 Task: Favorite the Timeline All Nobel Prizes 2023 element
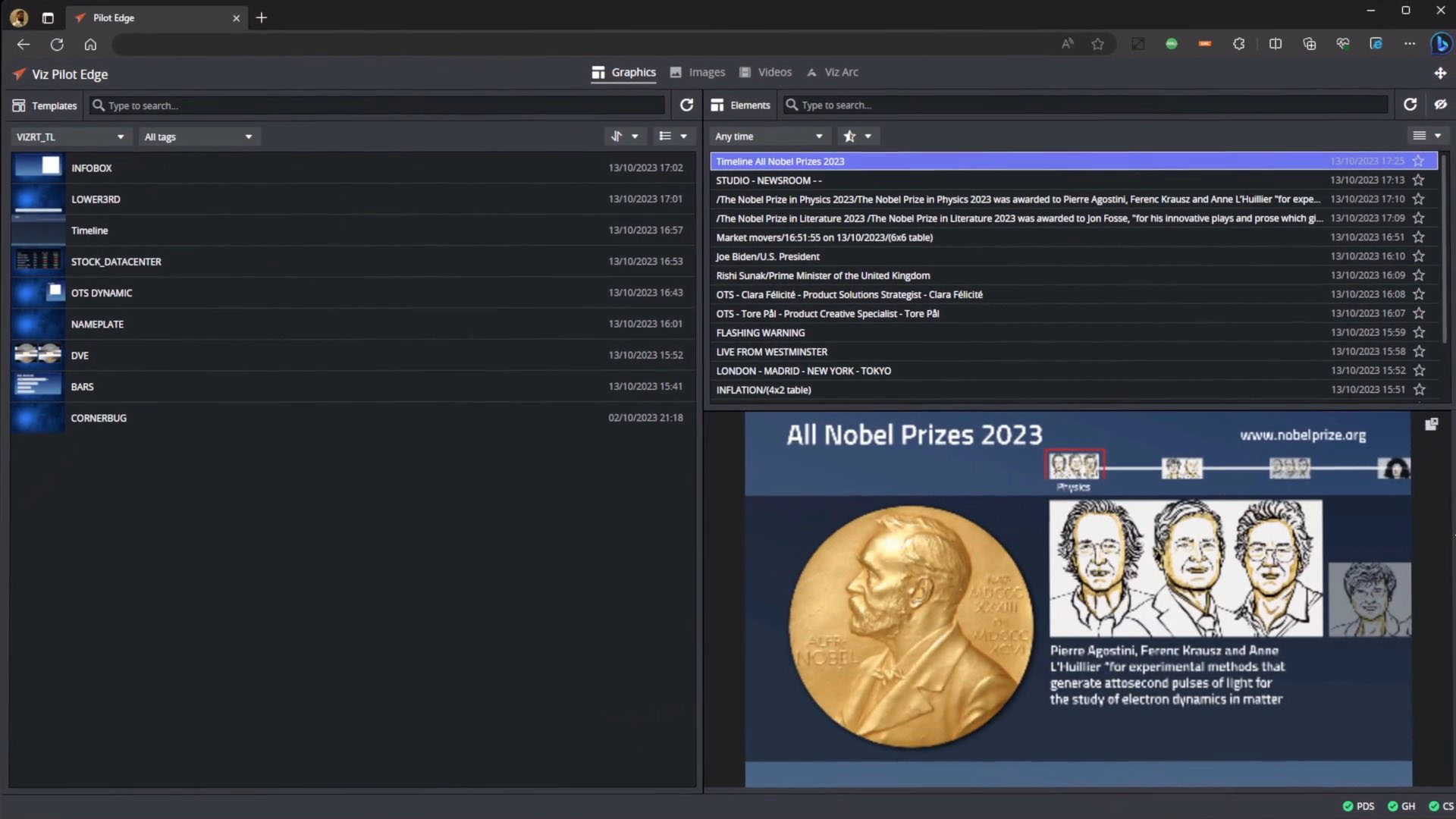pos(1419,161)
